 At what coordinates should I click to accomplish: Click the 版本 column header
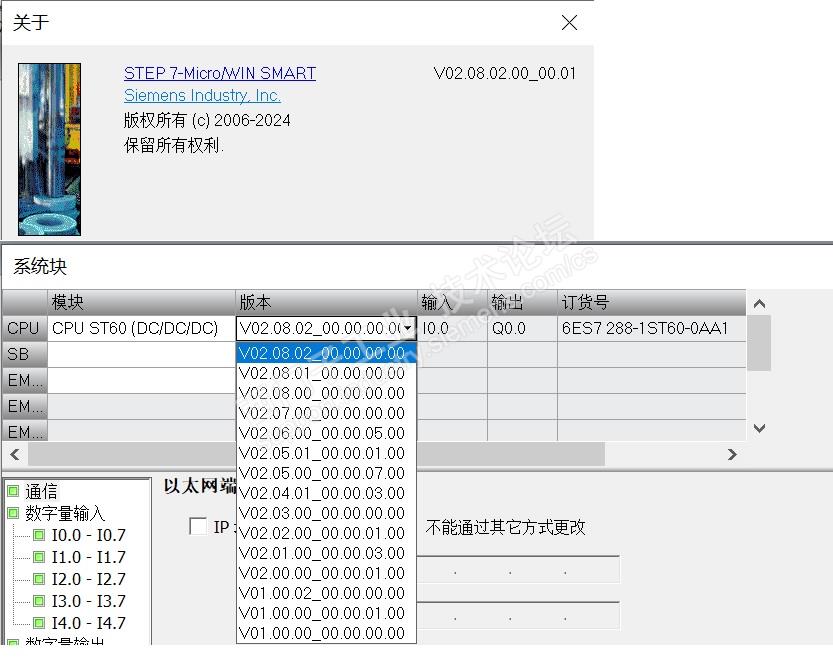click(x=326, y=302)
